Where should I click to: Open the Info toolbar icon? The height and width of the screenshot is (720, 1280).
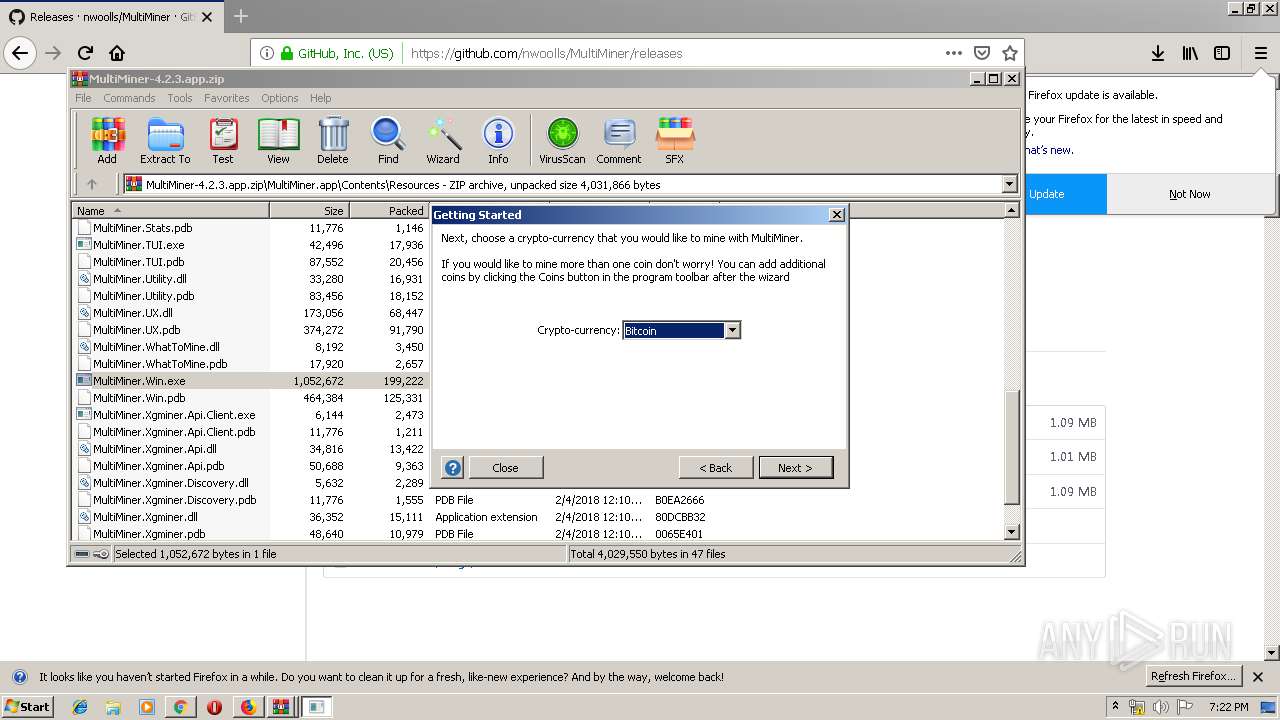[x=498, y=140]
